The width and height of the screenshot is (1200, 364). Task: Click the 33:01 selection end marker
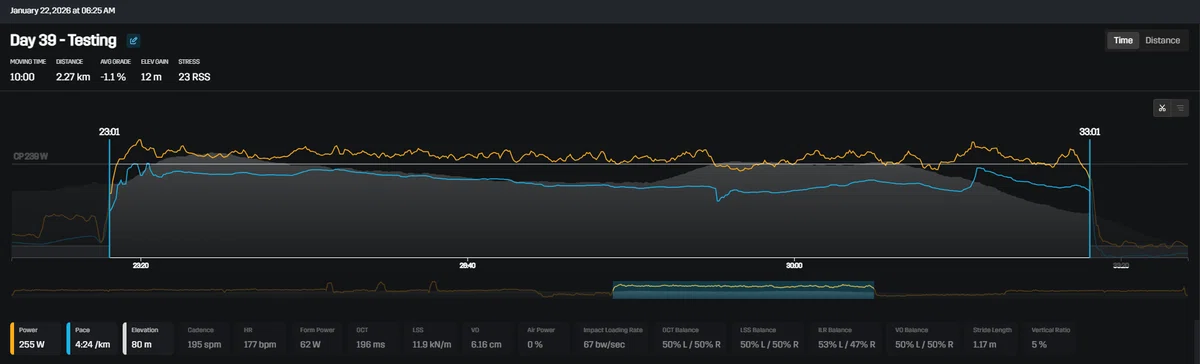point(1089,131)
